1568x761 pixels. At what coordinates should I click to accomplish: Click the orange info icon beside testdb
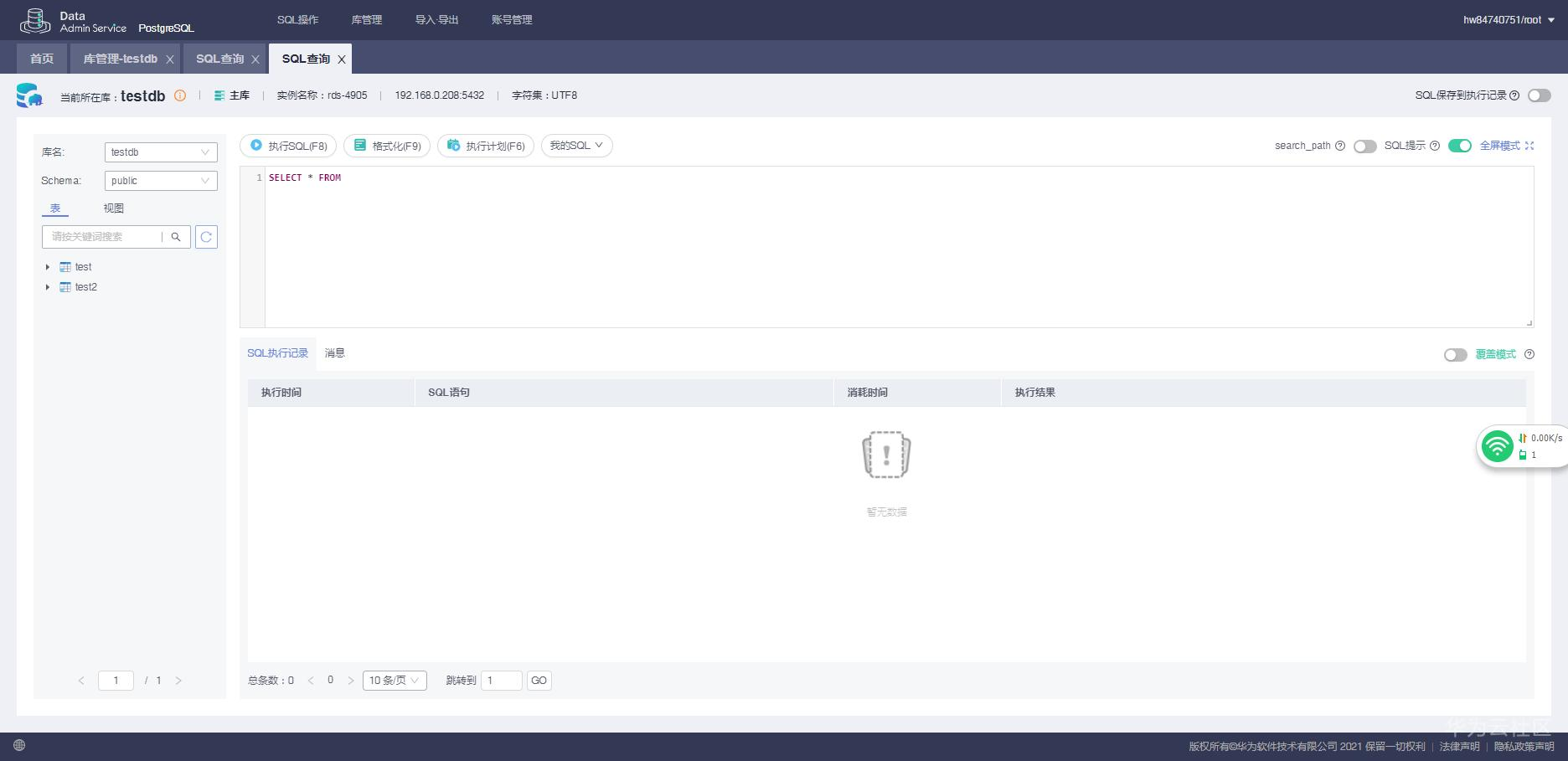[180, 95]
